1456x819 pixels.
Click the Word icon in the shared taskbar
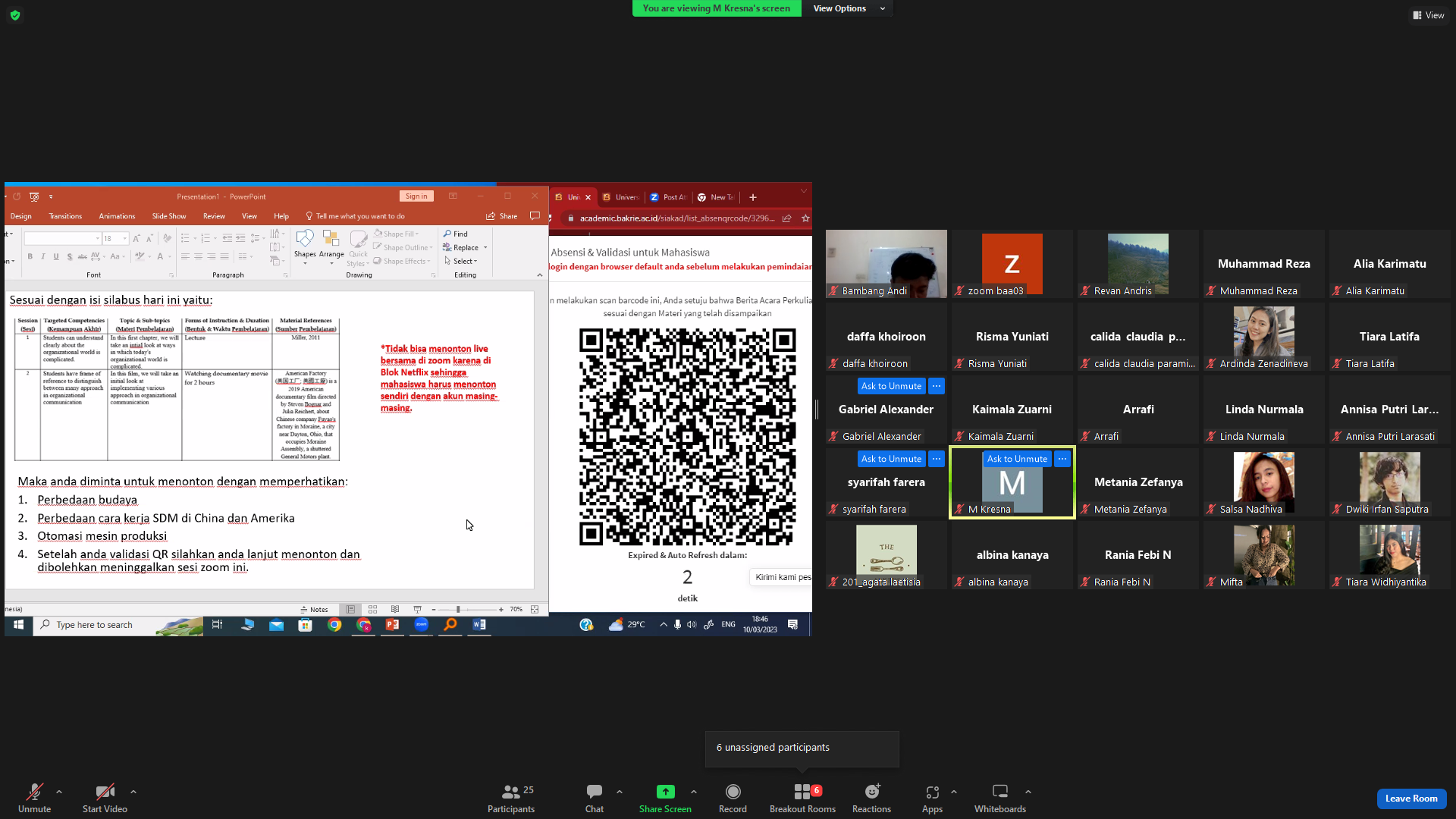tap(479, 625)
